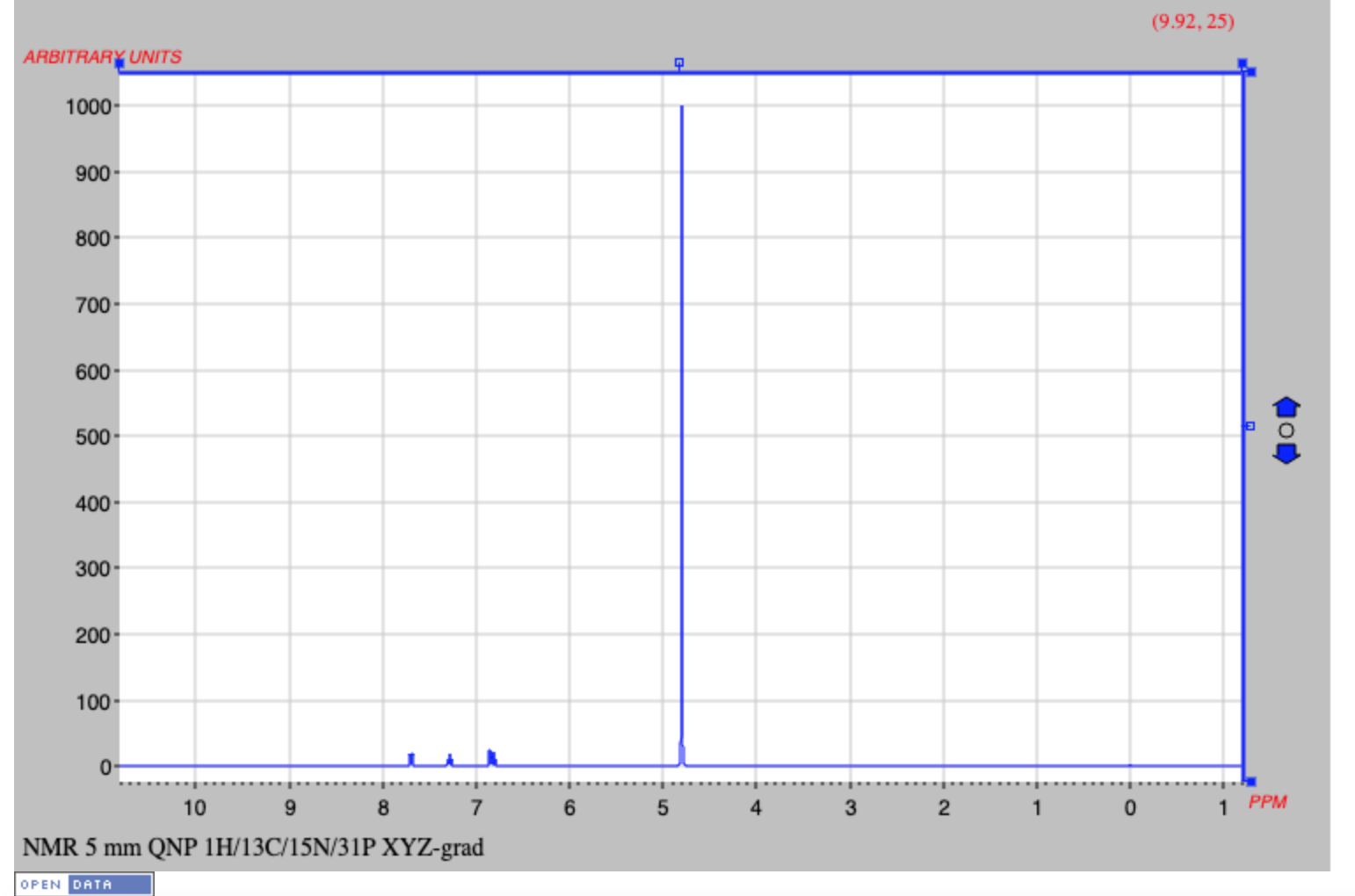Viewport: 1355px width, 896px height.
Task: Open the OPEN DATA badge
Action: (84, 884)
